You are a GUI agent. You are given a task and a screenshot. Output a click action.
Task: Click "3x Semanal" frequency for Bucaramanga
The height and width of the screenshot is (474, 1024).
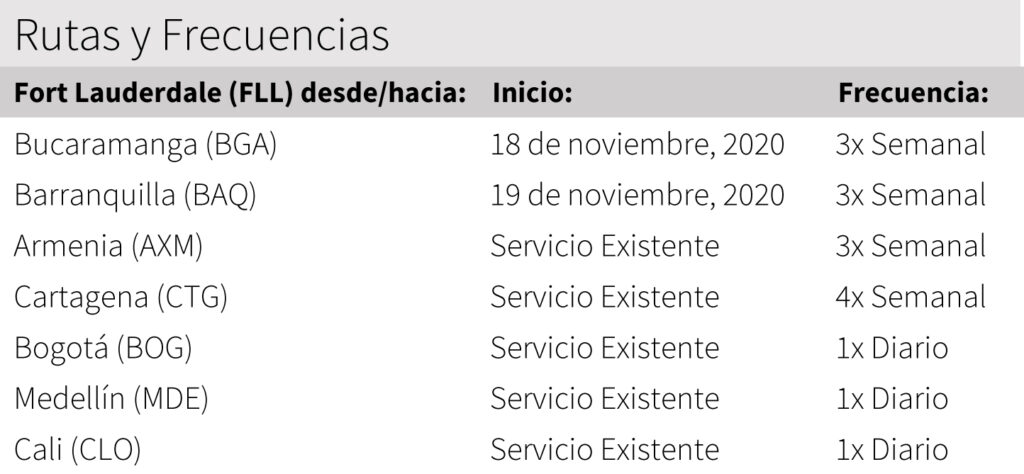tap(910, 144)
